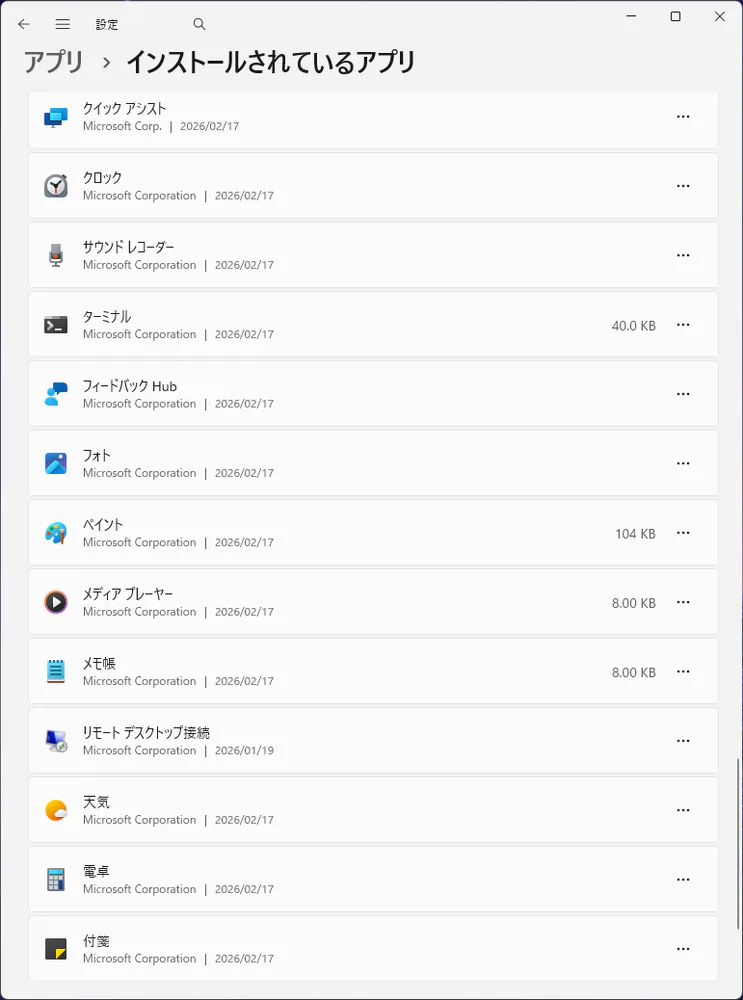Show more options for 電卓
Screen dimensions: 743x1000
click(x=683, y=880)
